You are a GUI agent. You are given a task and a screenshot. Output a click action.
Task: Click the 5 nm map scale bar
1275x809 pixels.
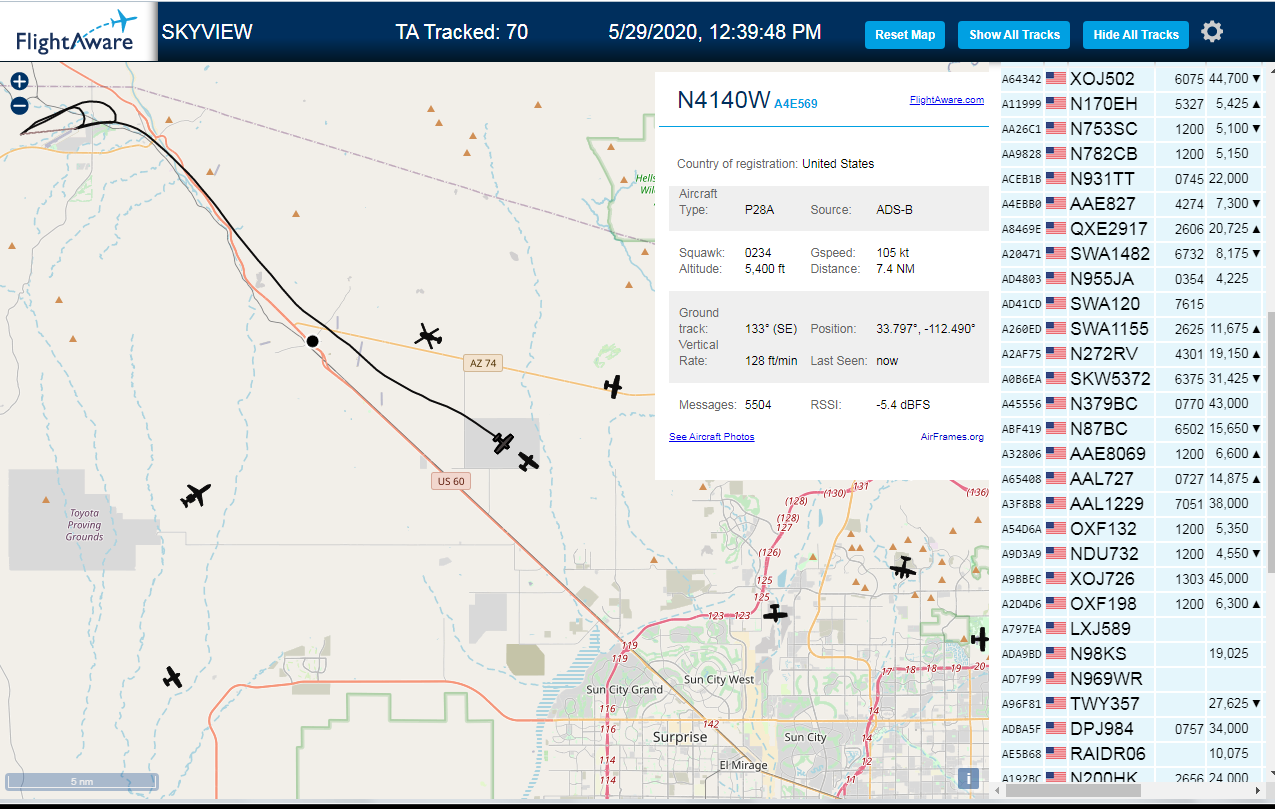point(81,781)
